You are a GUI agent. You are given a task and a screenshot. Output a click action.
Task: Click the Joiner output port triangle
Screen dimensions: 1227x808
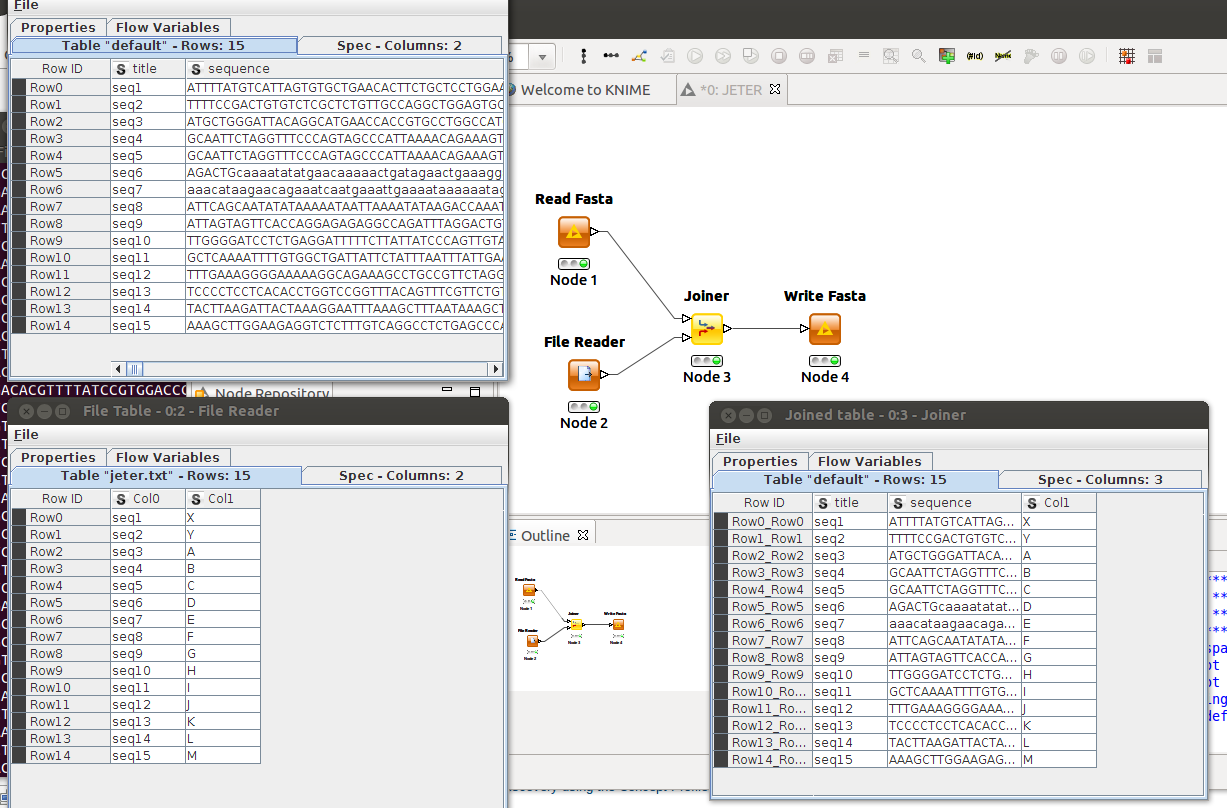728,328
